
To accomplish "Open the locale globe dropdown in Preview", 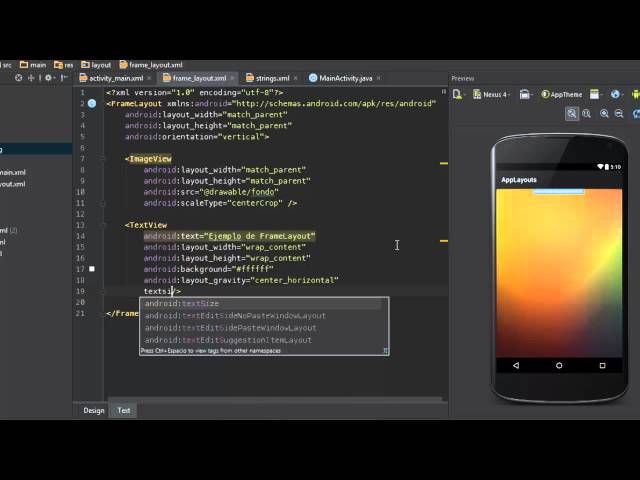I will 616,95.
